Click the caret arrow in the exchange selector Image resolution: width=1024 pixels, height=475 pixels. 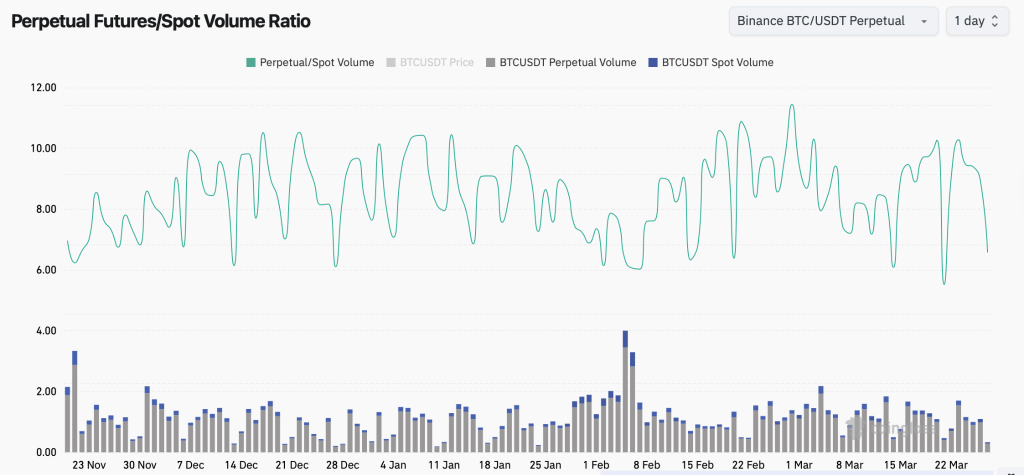click(x=923, y=21)
